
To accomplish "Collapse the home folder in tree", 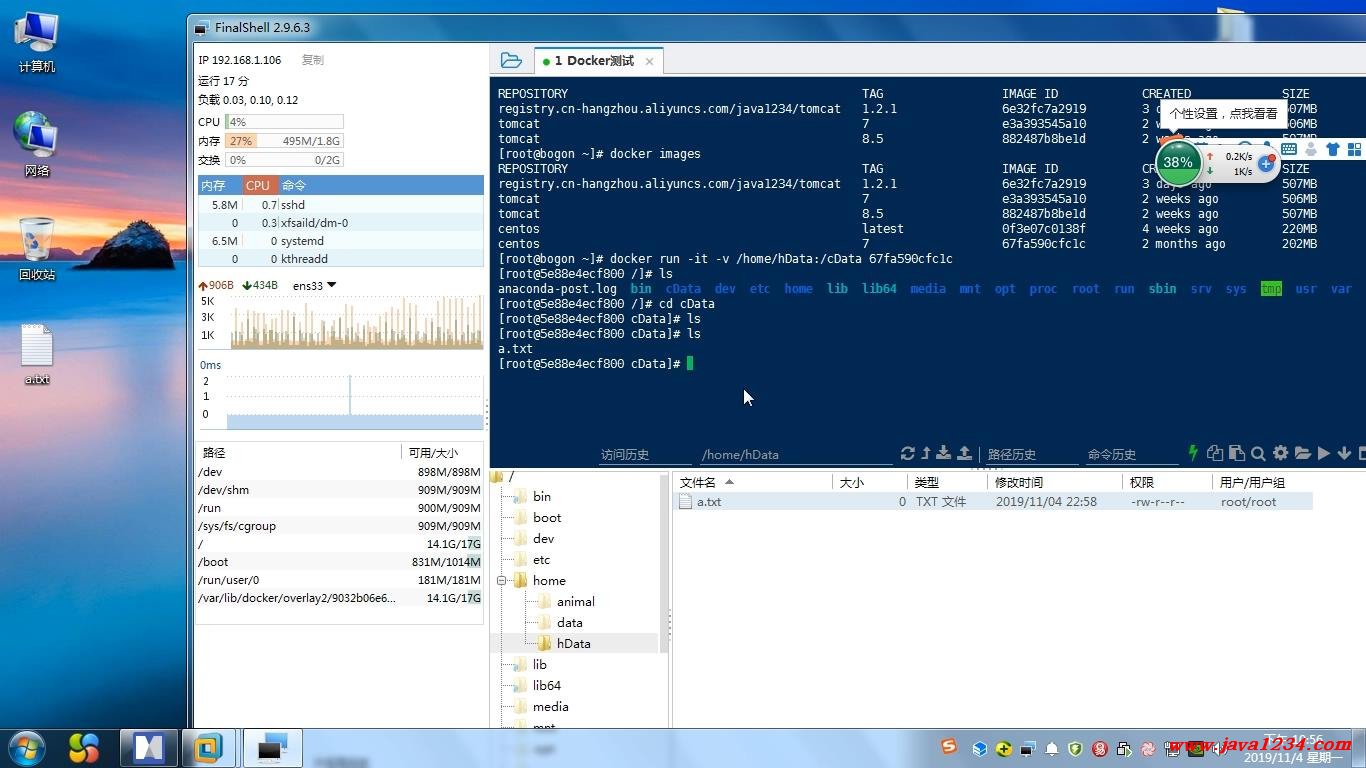I will pos(502,581).
